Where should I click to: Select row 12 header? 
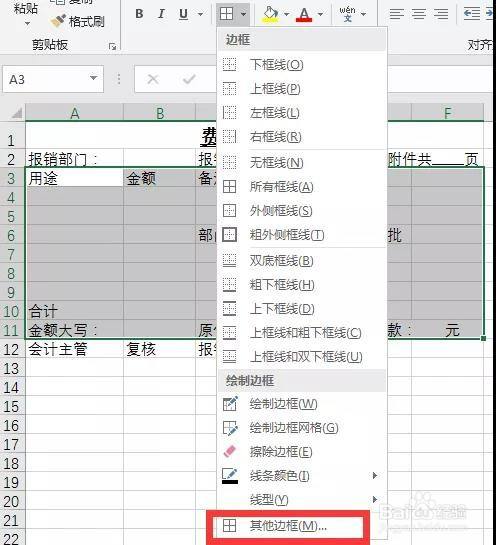point(13,349)
